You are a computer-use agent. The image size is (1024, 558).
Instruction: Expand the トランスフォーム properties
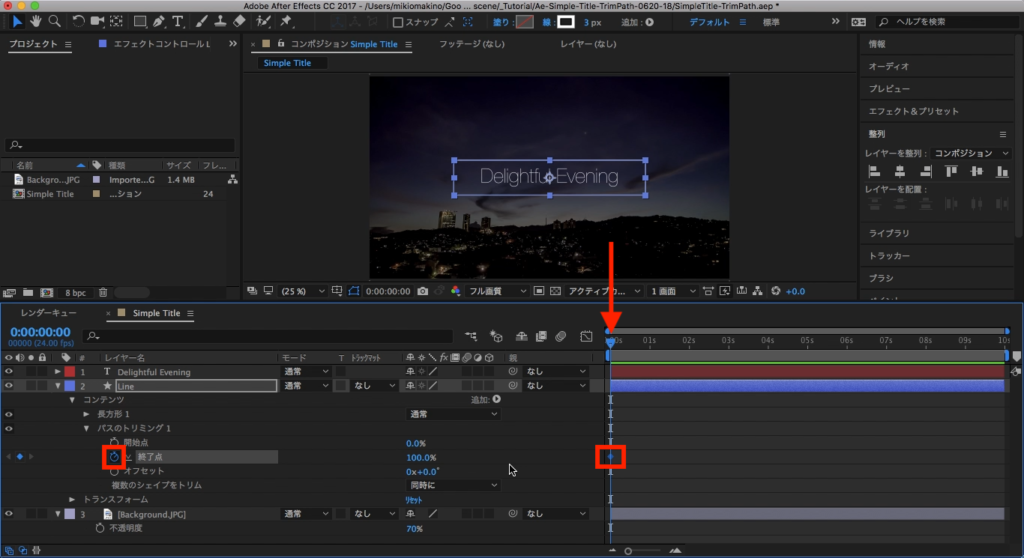coord(72,499)
